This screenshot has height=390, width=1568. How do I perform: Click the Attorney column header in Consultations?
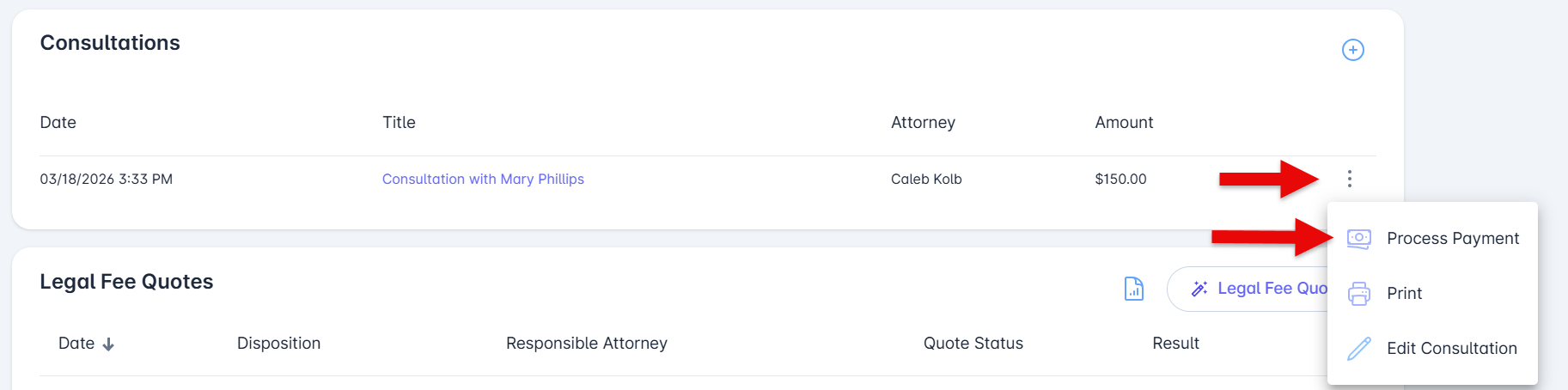coord(923,123)
